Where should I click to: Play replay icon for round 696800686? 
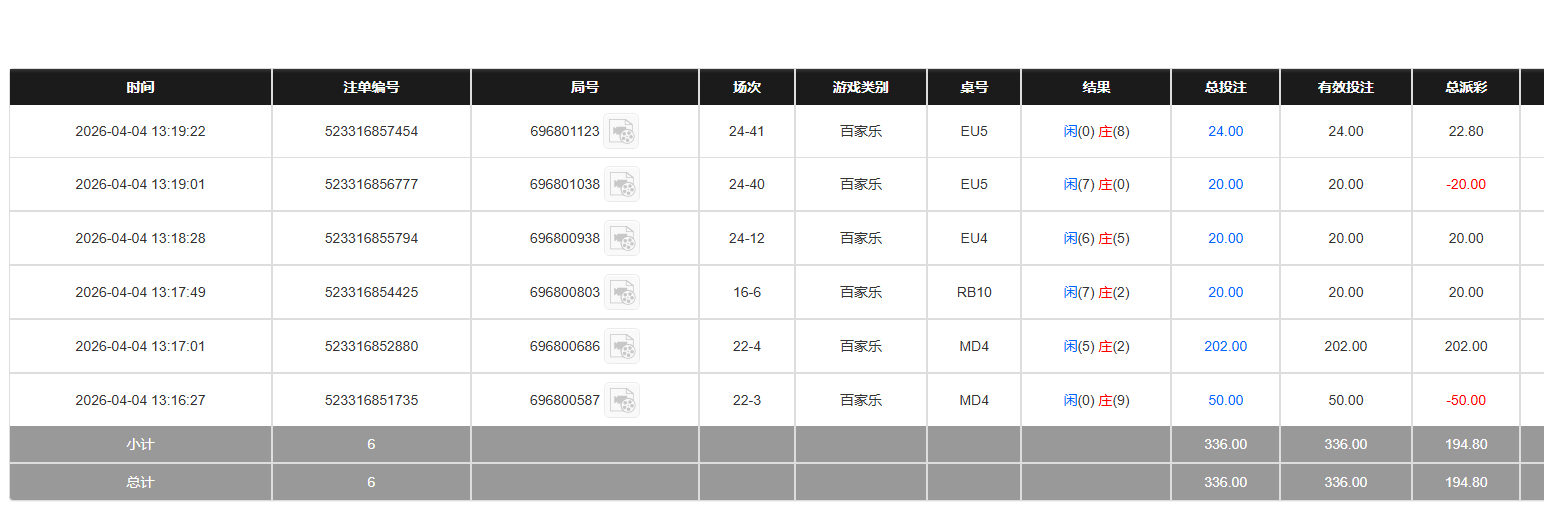622,347
